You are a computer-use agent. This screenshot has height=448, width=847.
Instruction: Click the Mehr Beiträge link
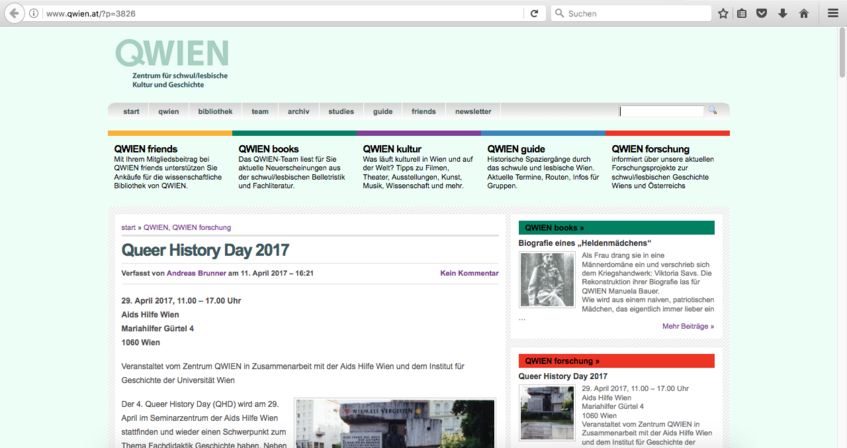click(x=688, y=326)
